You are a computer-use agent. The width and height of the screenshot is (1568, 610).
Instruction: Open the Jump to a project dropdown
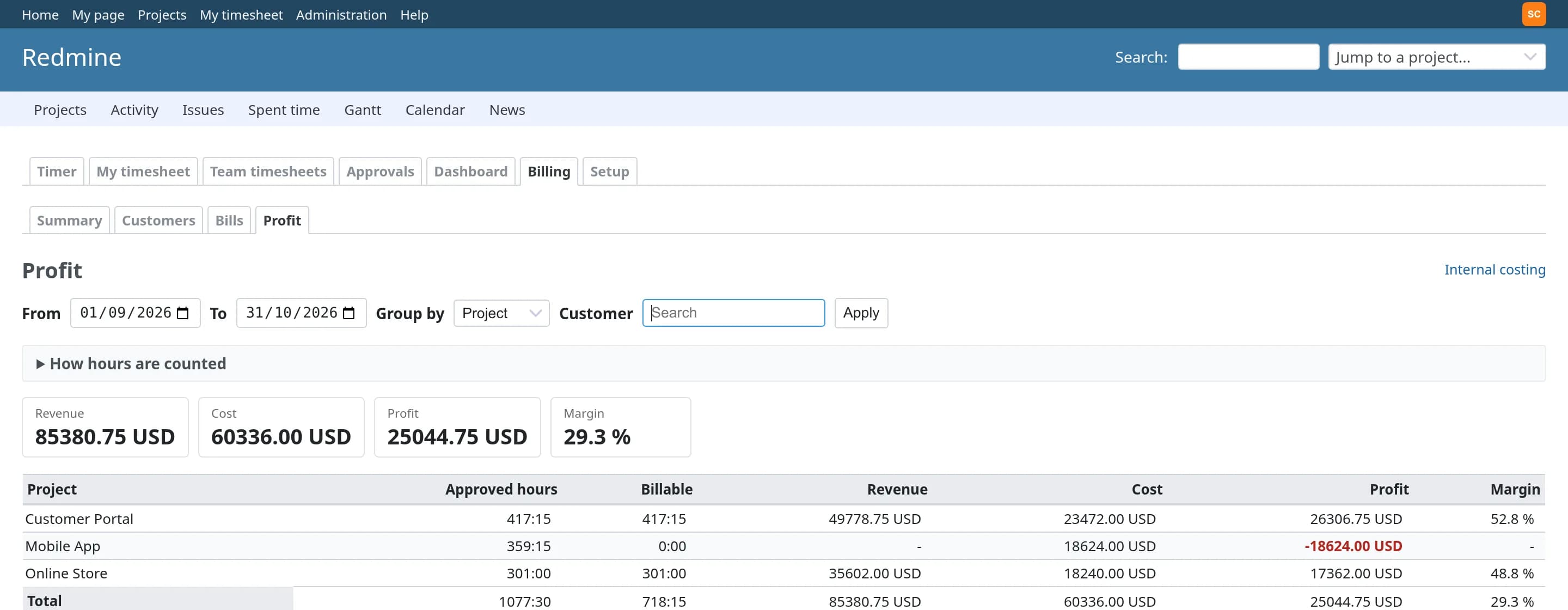(1437, 57)
